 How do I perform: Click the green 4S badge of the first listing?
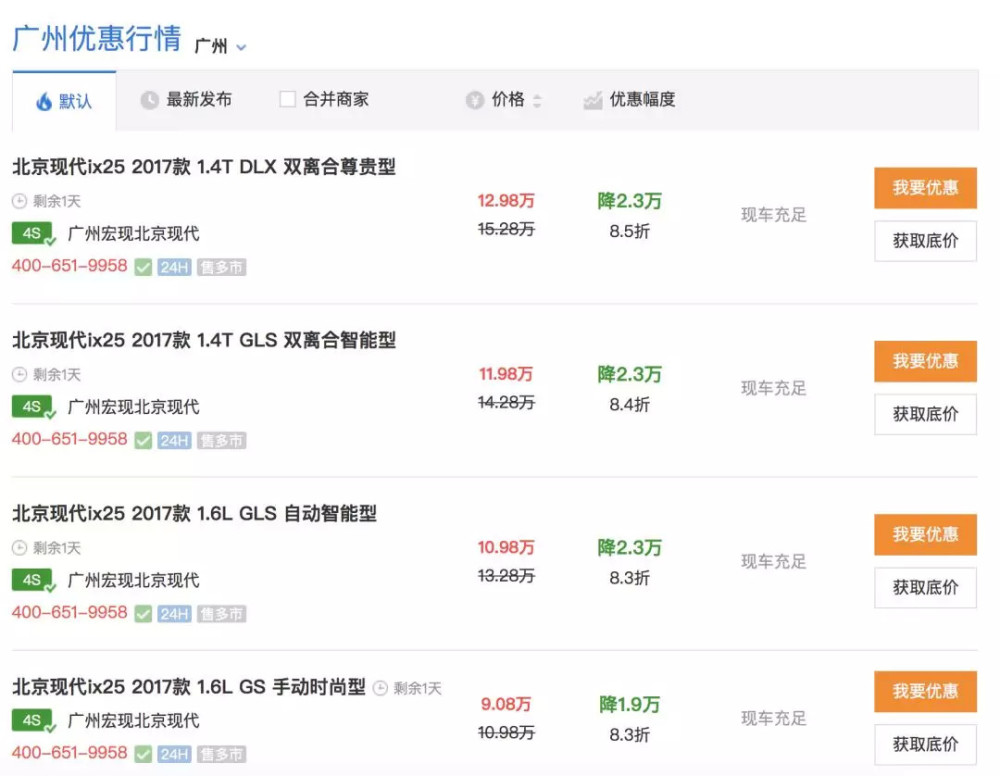tap(34, 234)
